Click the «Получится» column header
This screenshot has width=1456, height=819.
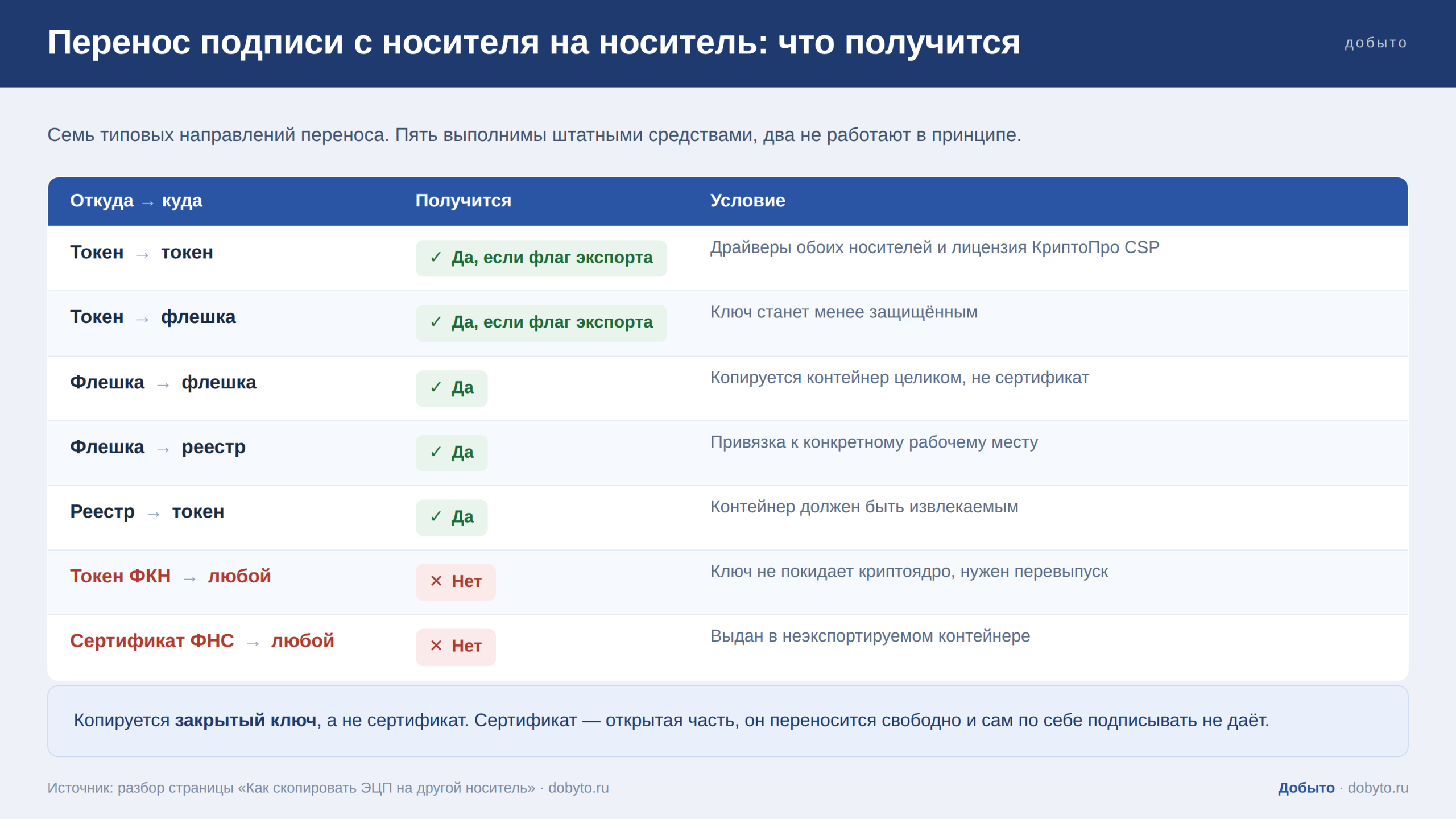tap(463, 201)
